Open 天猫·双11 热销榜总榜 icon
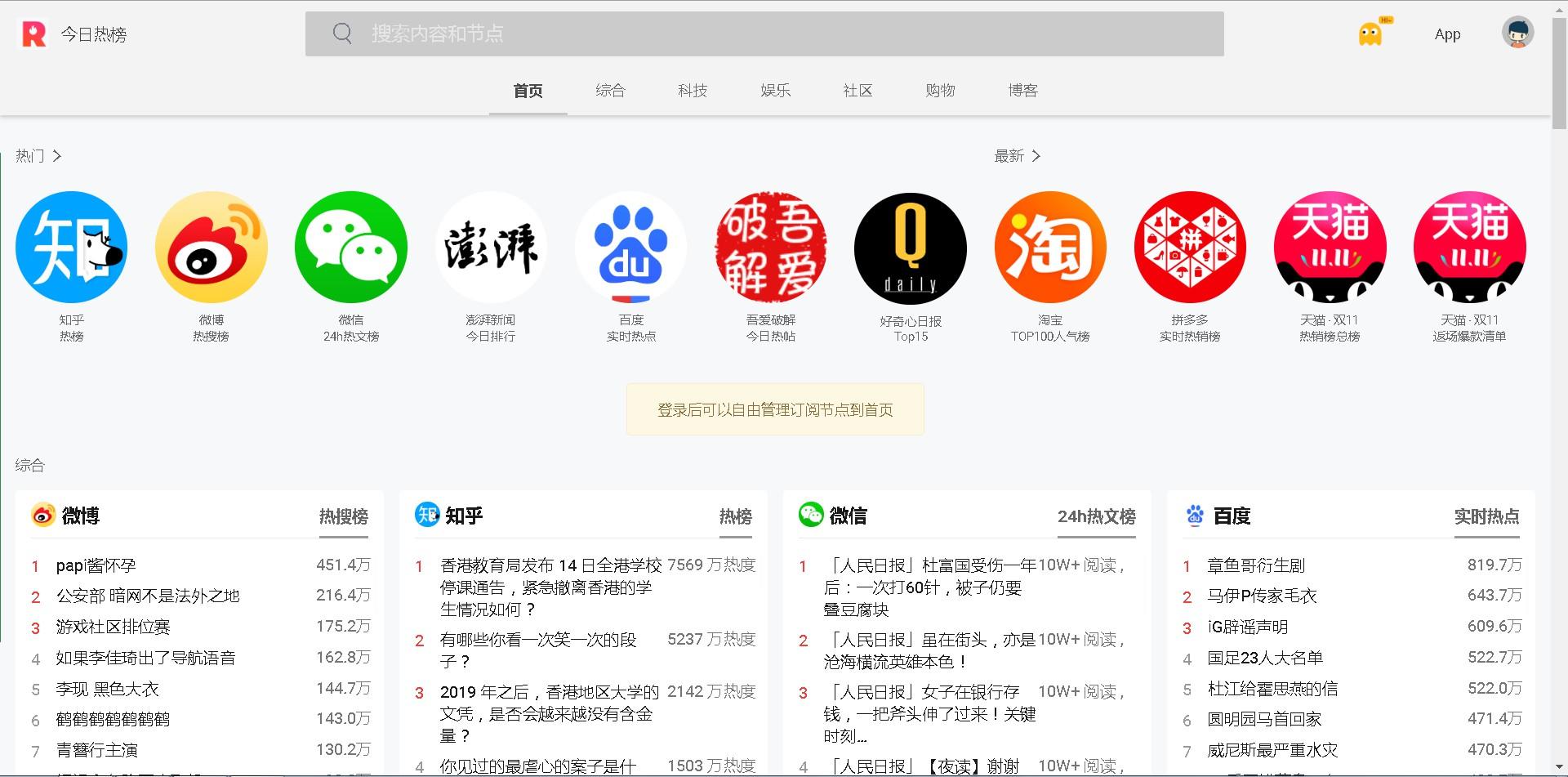1568x777 pixels. [x=1330, y=248]
